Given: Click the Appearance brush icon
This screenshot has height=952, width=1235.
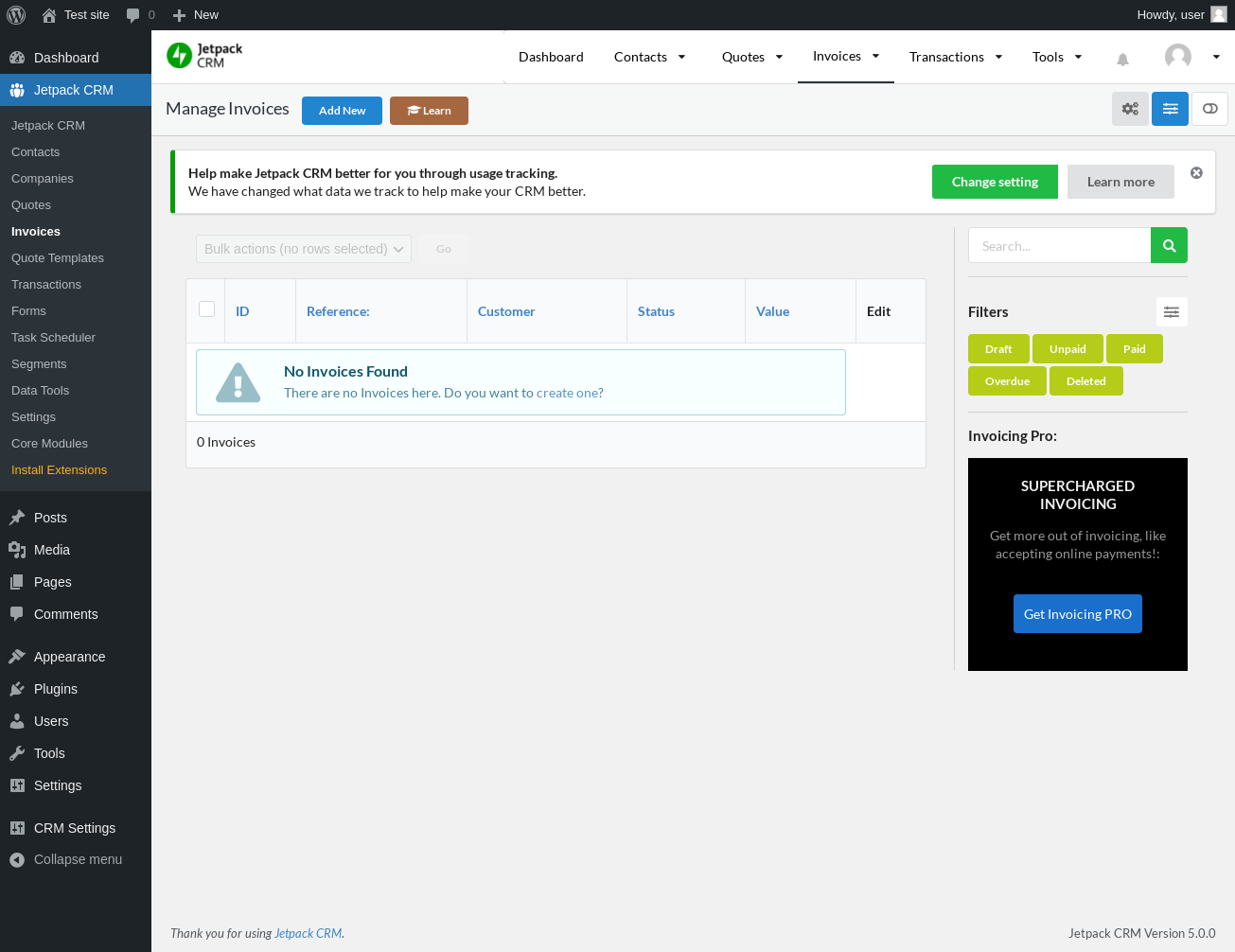Looking at the screenshot, I should pyautogui.click(x=17, y=657).
